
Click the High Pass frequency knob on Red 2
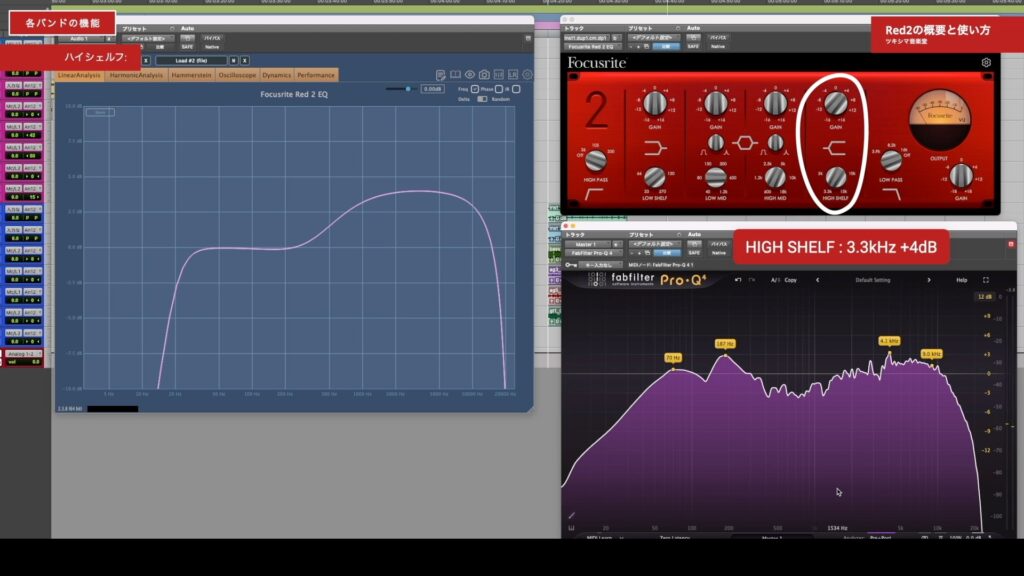tap(596, 160)
